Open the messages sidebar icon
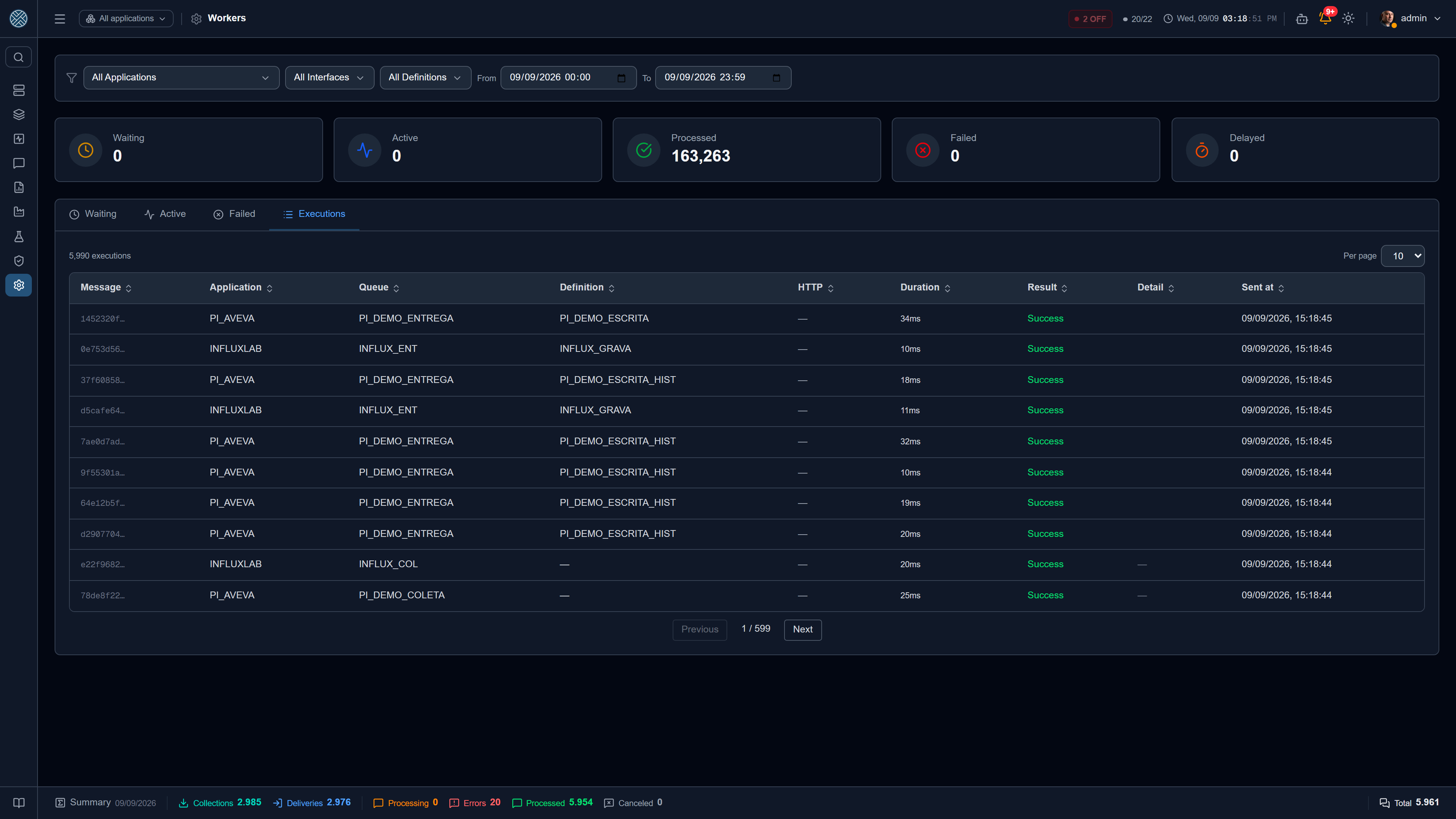 coord(19,163)
